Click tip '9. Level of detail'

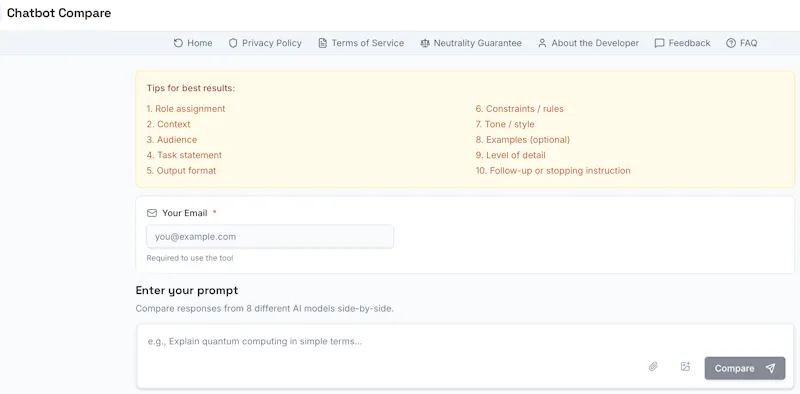click(510, 155)
